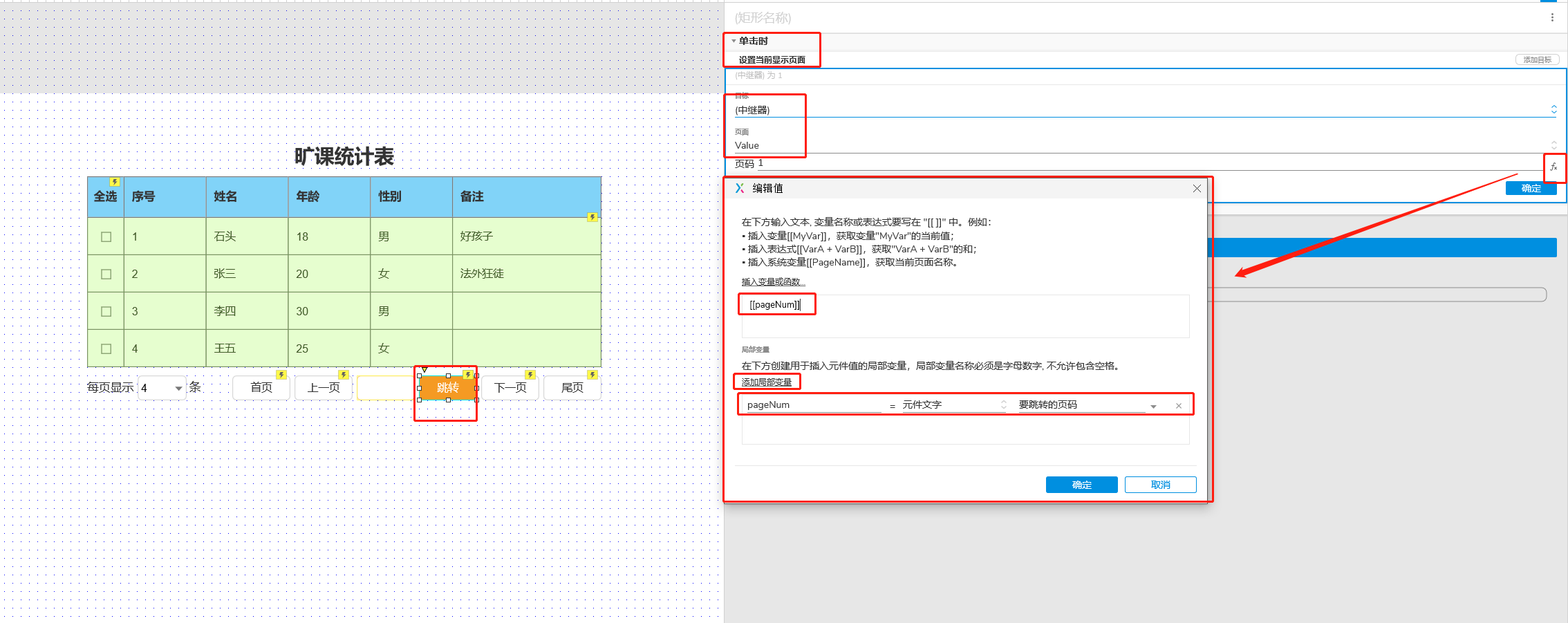The width and height of the screenshot is (1568, 623).
Task: Click 确定 in the 编辑值 dialog
Action: point(1081,485)
